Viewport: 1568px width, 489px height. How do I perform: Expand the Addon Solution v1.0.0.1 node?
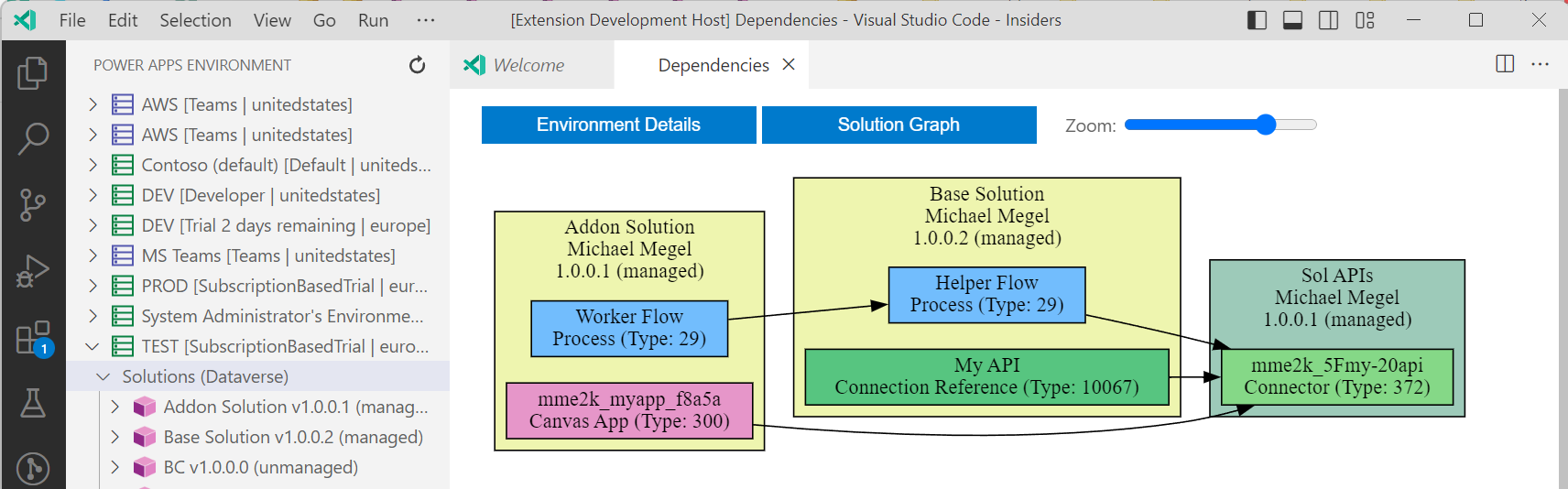click(115, 407)
